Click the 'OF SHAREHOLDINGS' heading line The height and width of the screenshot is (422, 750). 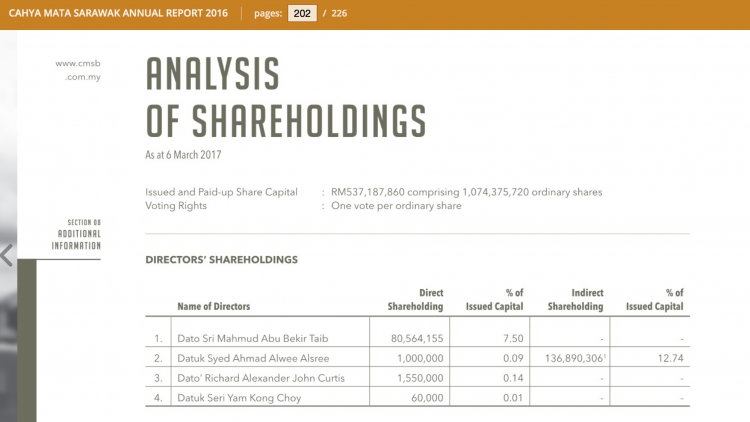[286, 121]
